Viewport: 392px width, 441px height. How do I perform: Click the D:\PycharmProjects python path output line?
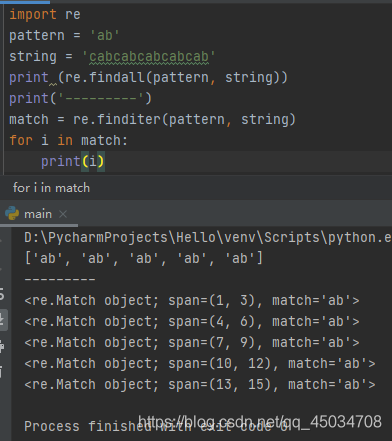(208, 237)
